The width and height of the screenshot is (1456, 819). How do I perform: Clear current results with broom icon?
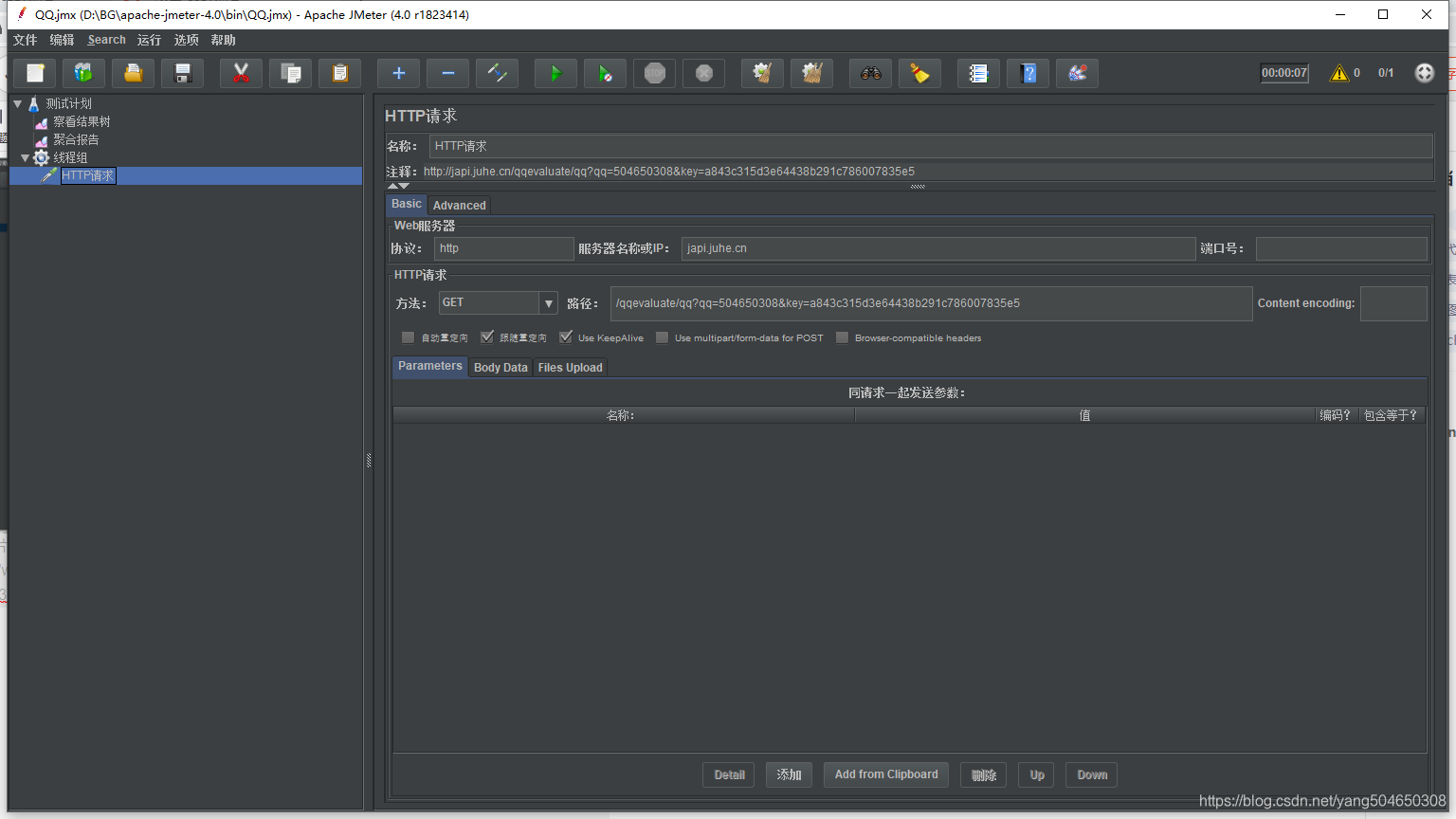[763, 73]
